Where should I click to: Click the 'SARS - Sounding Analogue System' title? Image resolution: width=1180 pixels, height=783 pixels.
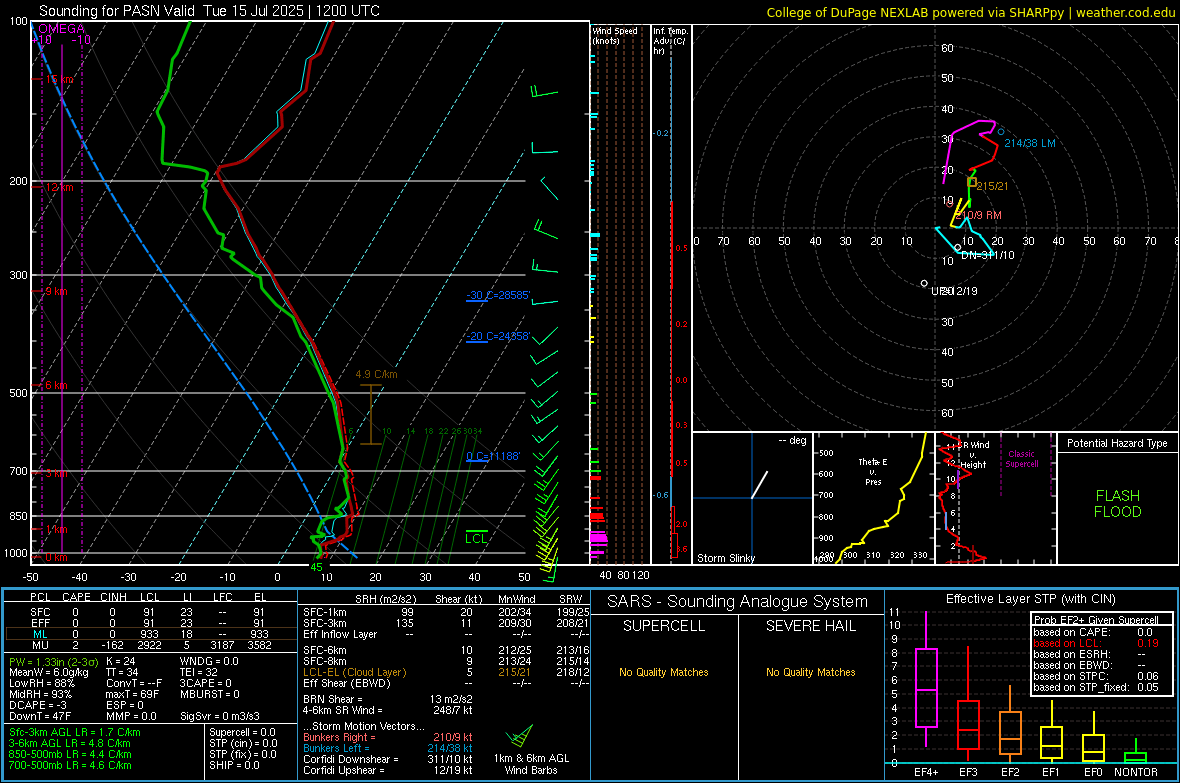tap(737, 602)
